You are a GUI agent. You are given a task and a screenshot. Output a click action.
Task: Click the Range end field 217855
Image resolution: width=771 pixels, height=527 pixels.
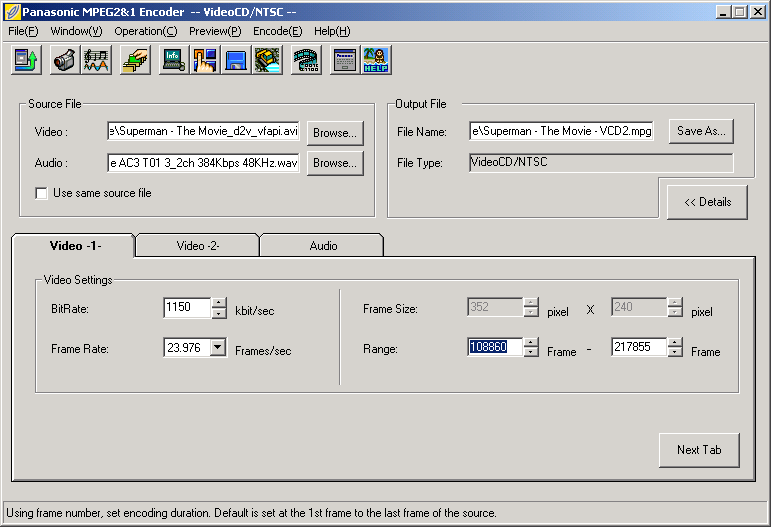coord(639,347)
